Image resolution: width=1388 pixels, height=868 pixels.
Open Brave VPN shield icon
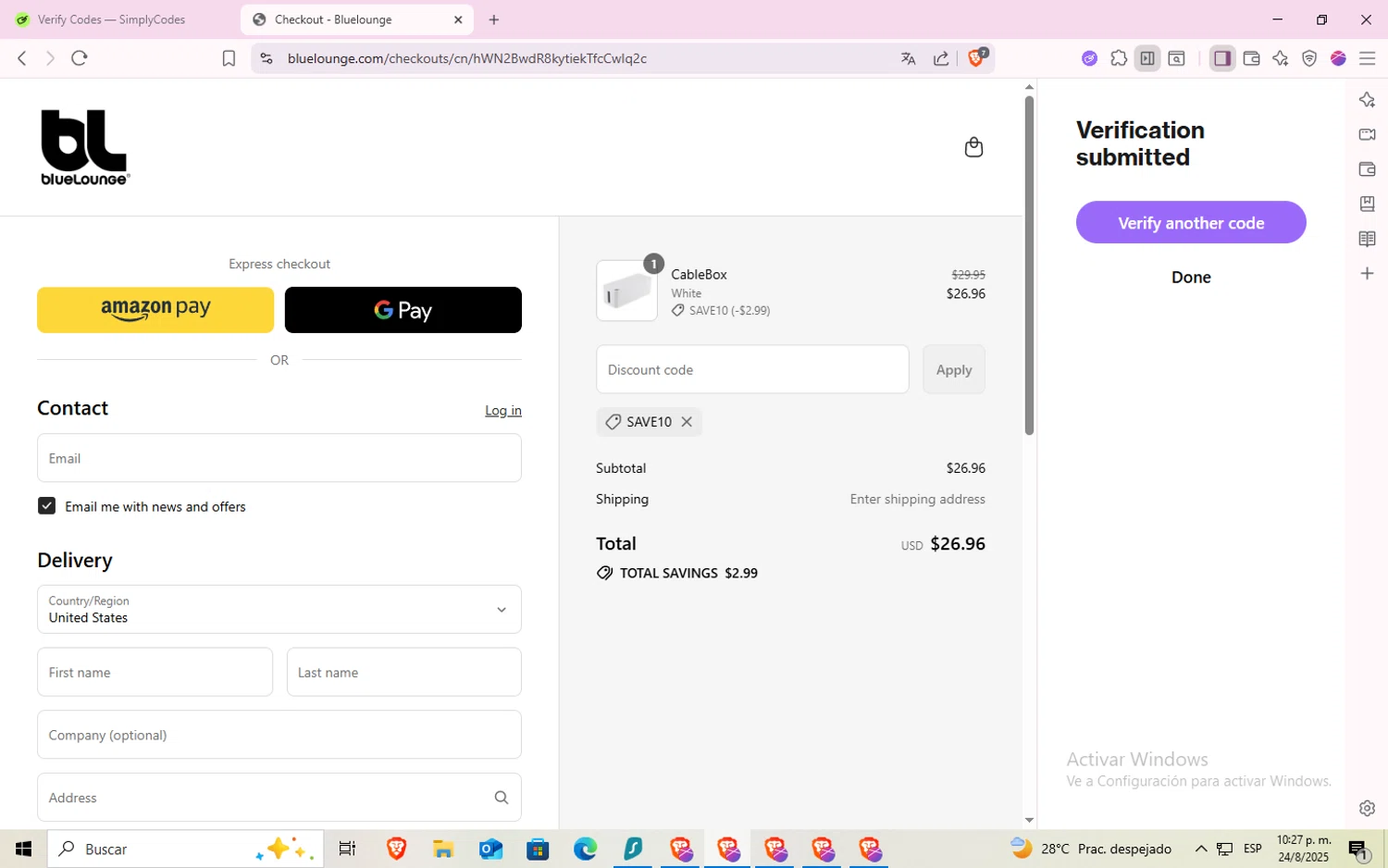click(x=1309, y=58)
